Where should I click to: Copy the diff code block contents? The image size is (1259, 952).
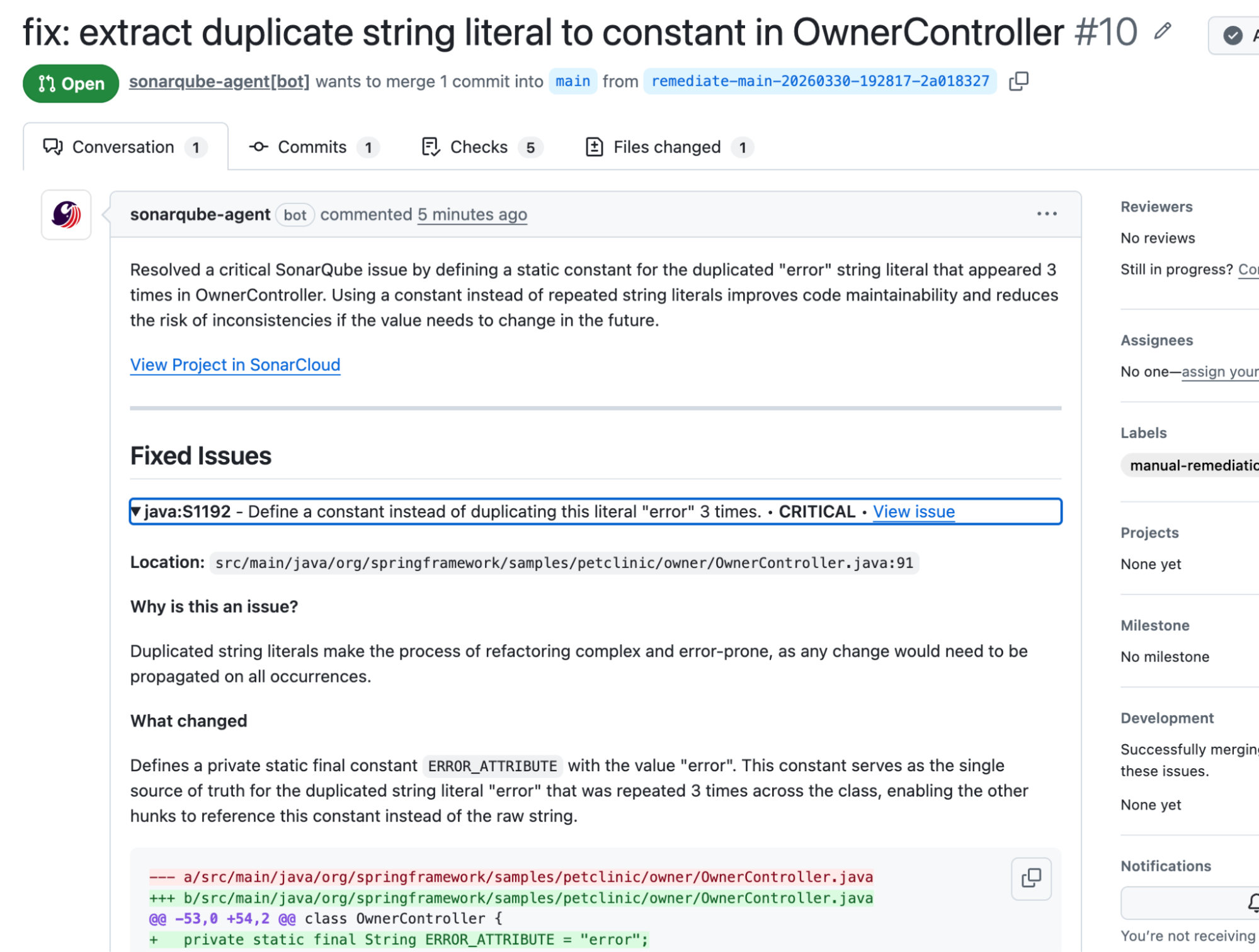[1030, 878]
